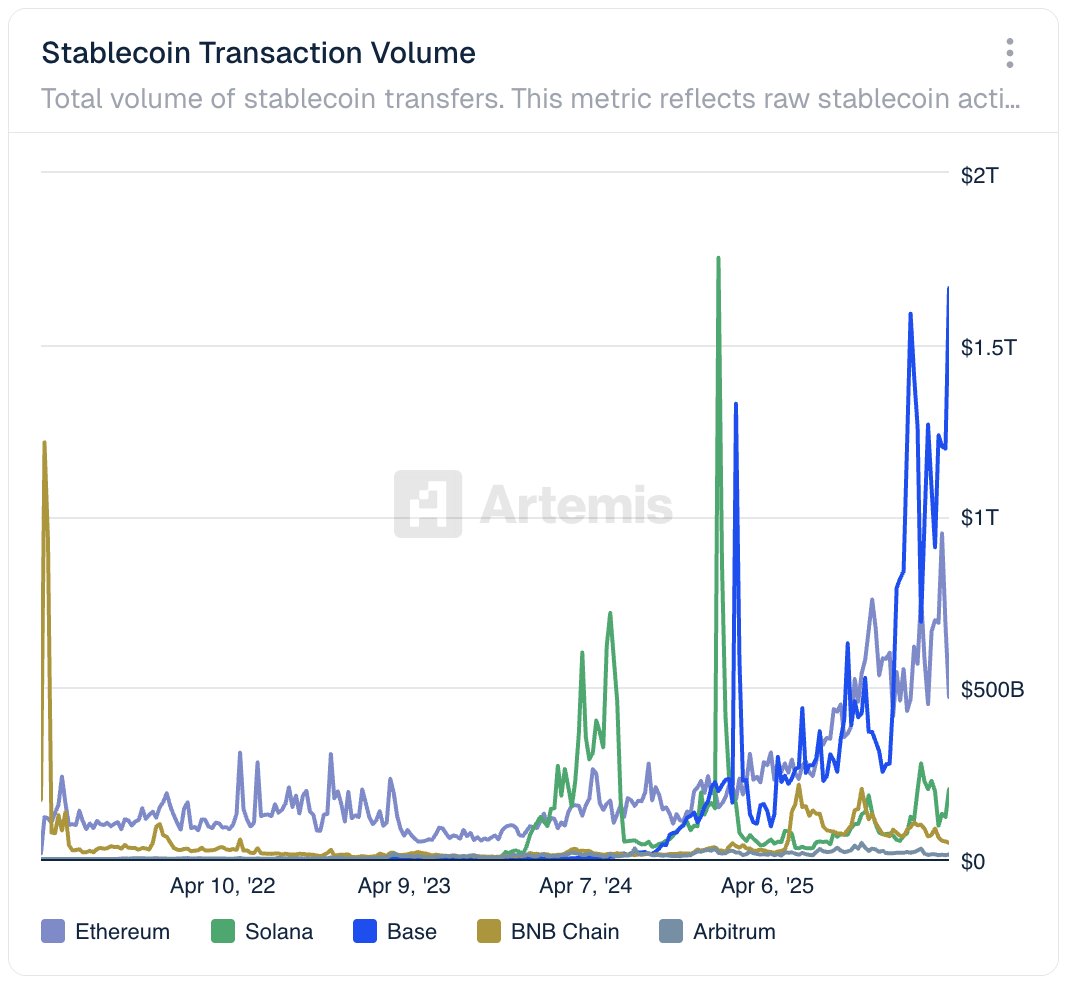1066x984 pixels.
Task: Click the Artemis watermark text
Action: [576, 505]
